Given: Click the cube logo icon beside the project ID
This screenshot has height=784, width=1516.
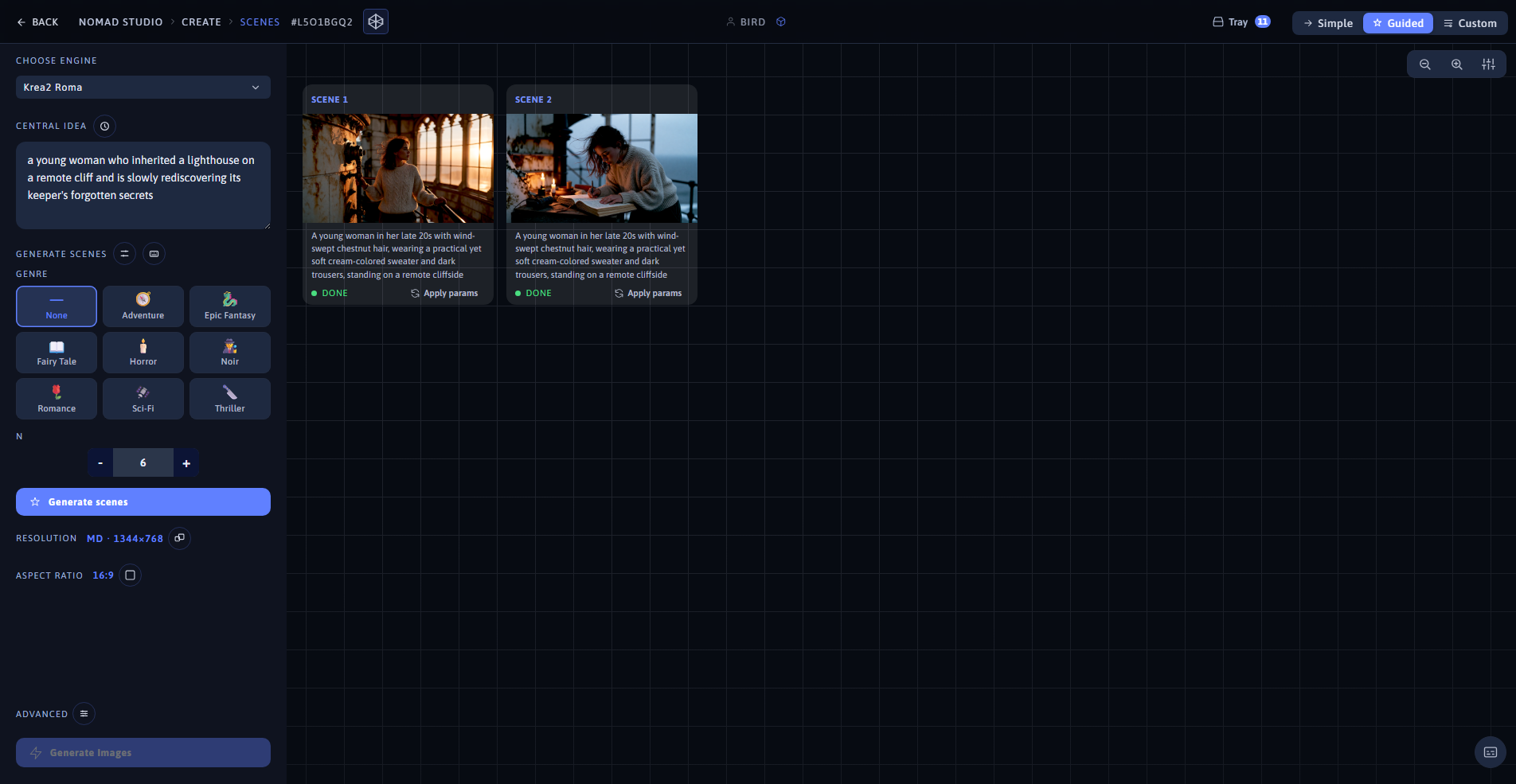Looking at the screenshot, I should pyautogui.click(x=376, y=21).
